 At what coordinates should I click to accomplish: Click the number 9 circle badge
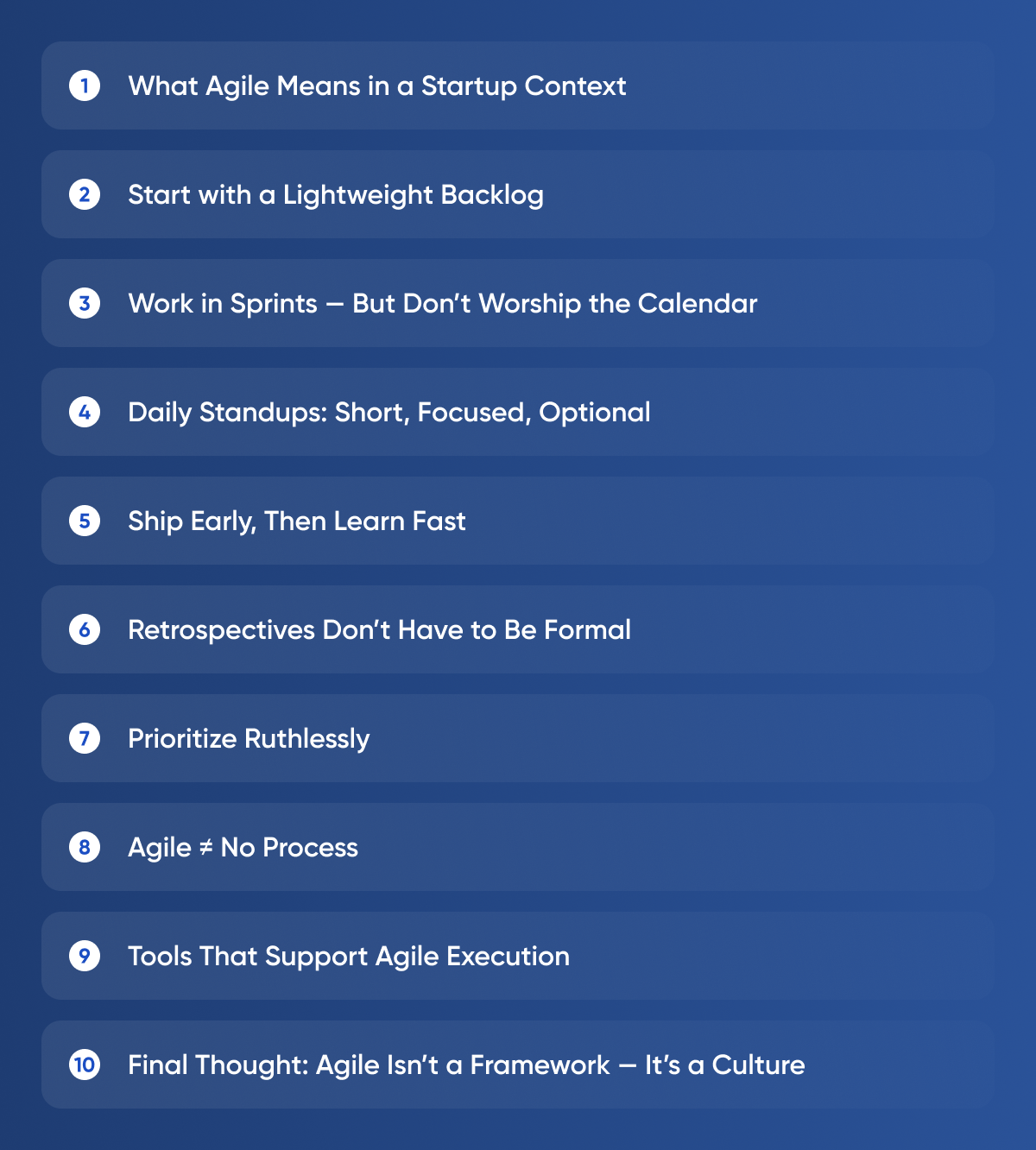click(x=85, y=956)
